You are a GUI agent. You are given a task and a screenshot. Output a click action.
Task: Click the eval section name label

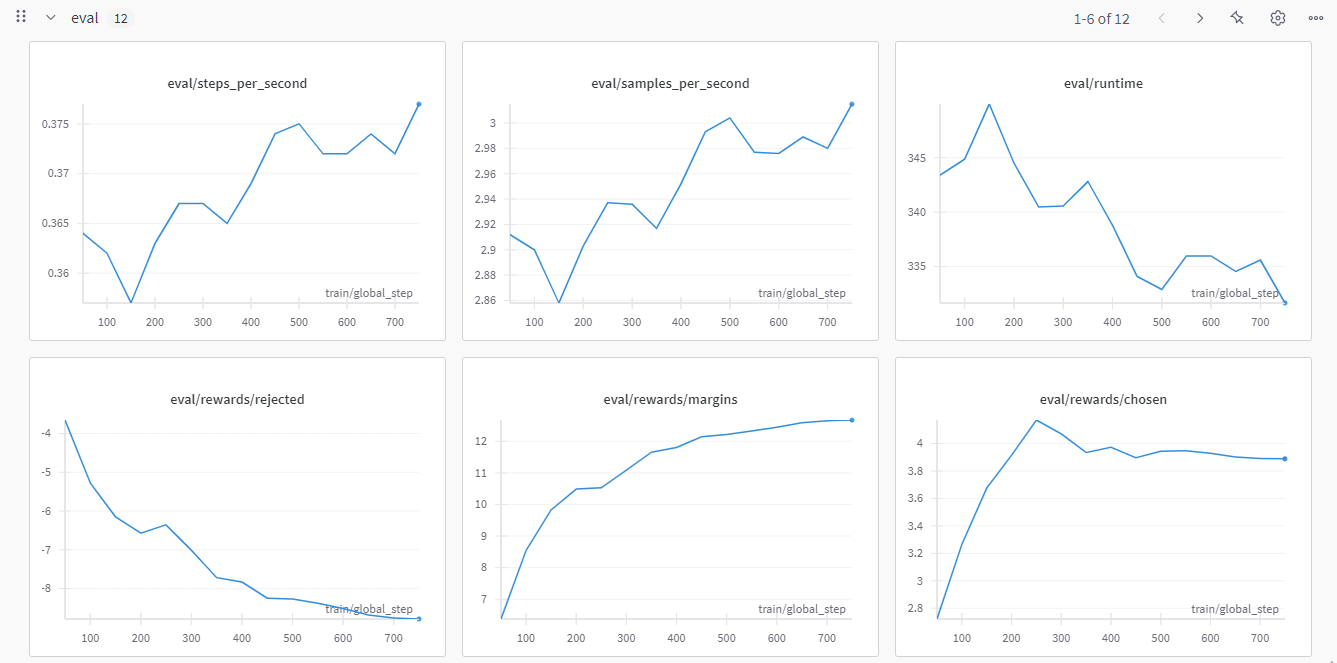[x=85, y=18]
